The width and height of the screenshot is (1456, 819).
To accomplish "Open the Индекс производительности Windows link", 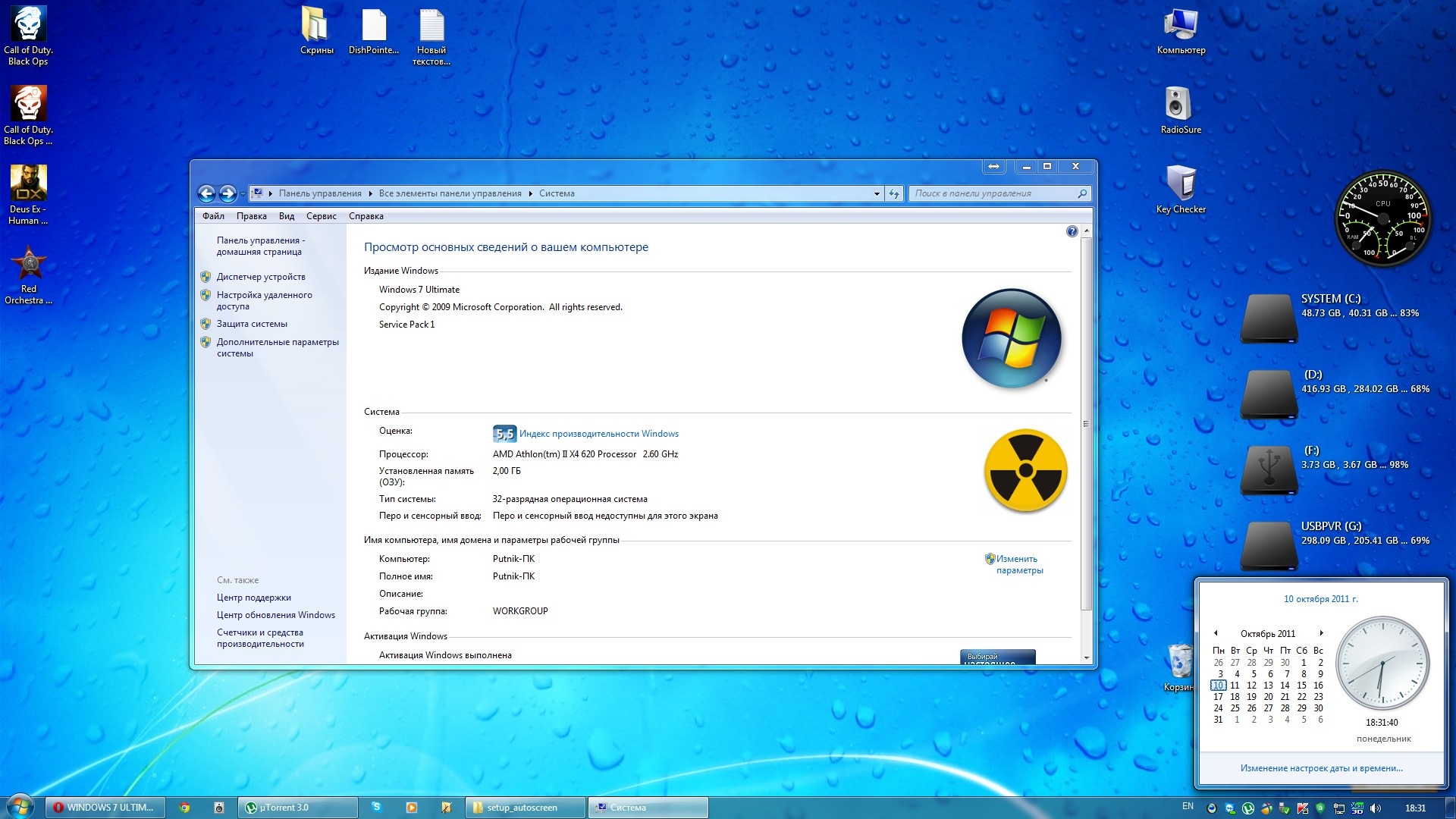I will pos(598,434).
